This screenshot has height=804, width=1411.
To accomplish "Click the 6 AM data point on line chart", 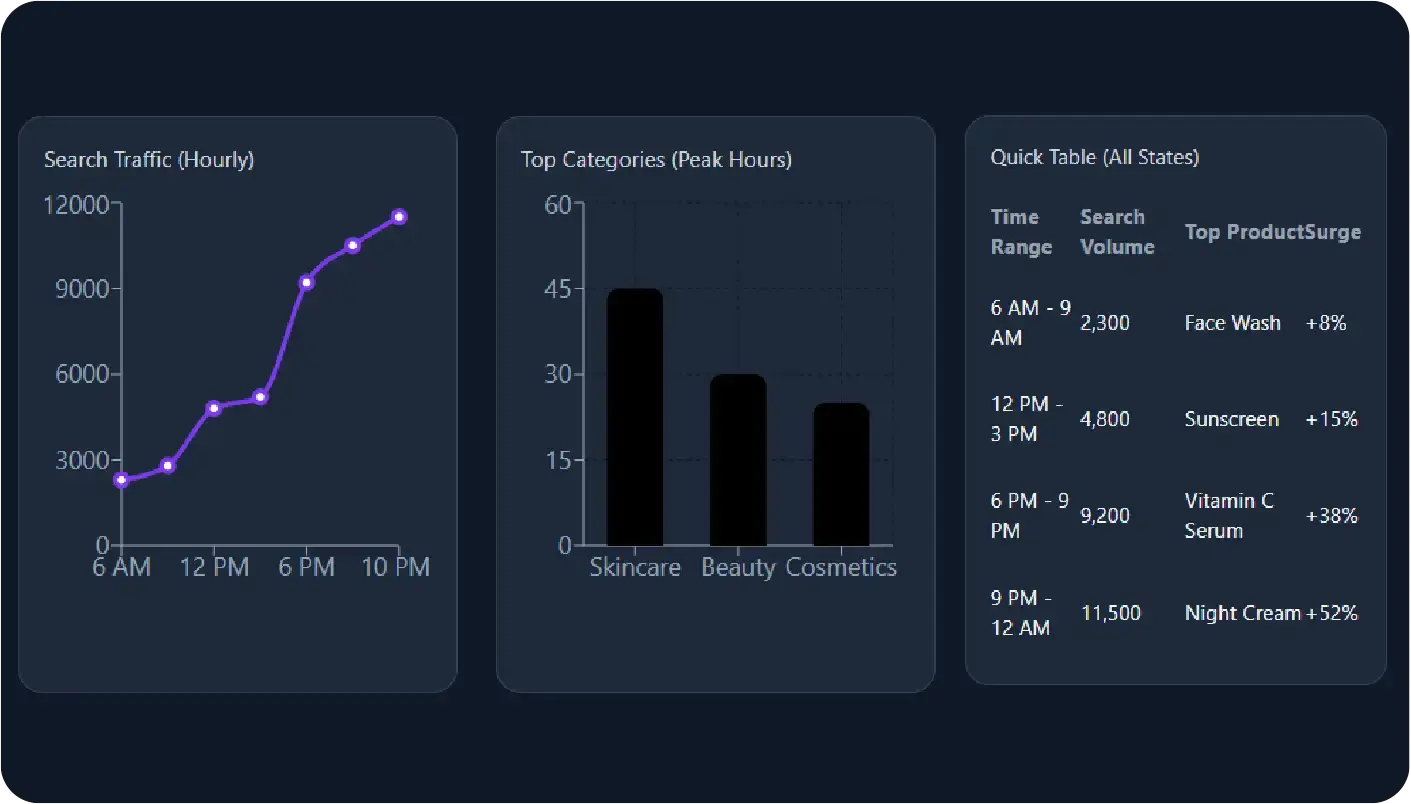I will pyautogui.click(x=121, y=480).
